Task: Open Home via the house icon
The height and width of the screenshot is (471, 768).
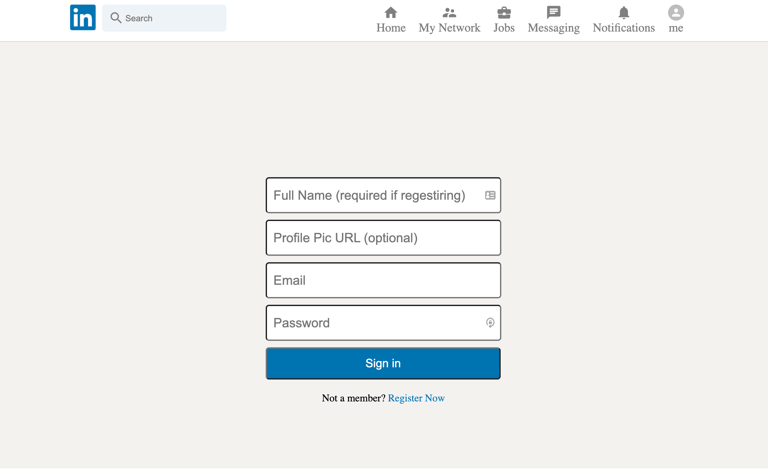Action: (391, 12)
